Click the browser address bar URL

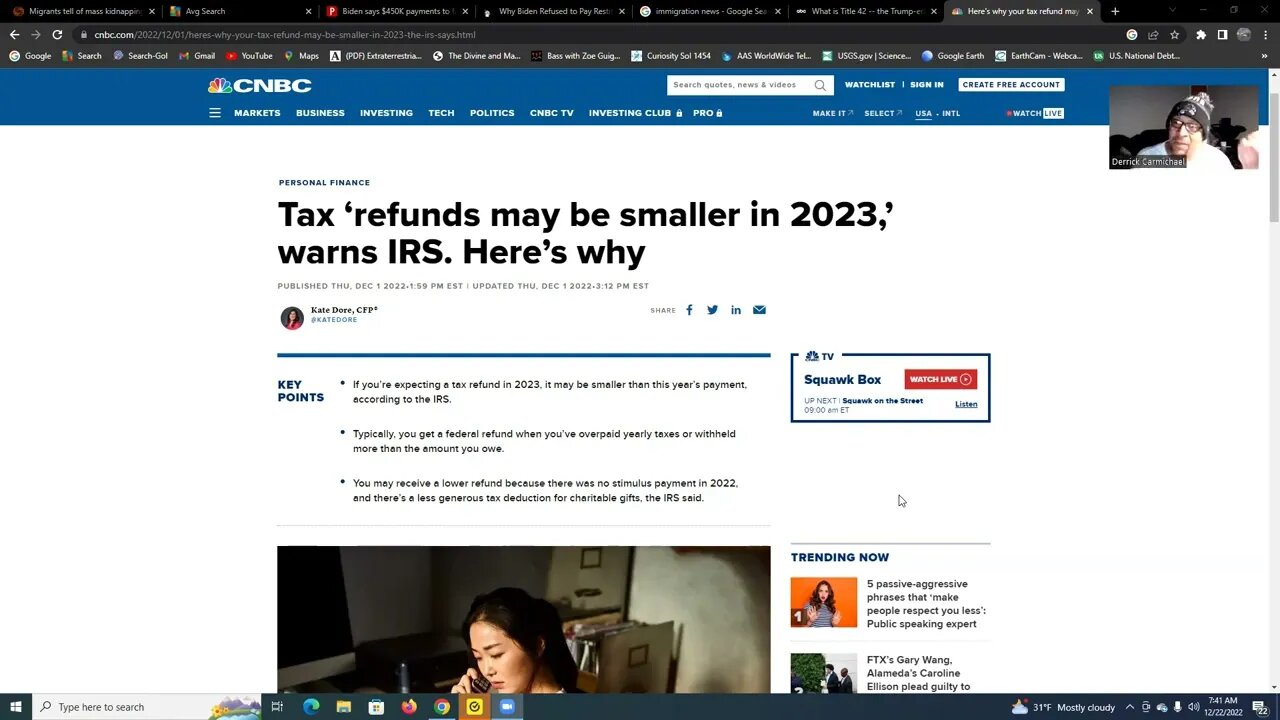point(285,34)
